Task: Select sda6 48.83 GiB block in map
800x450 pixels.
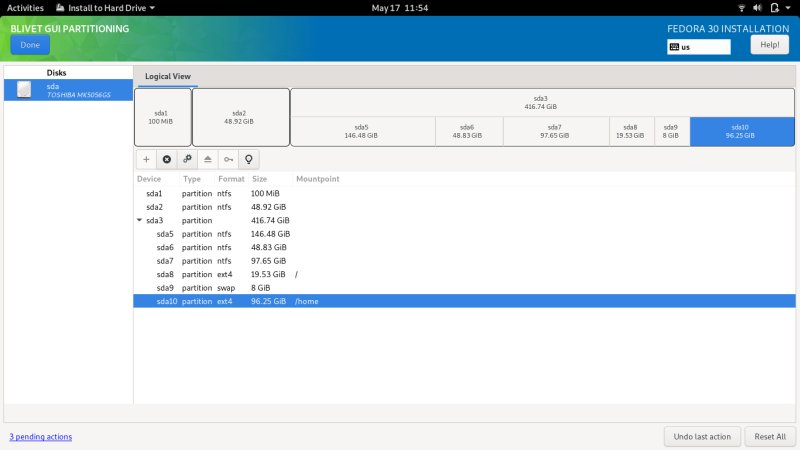Action: pos(469,132)
